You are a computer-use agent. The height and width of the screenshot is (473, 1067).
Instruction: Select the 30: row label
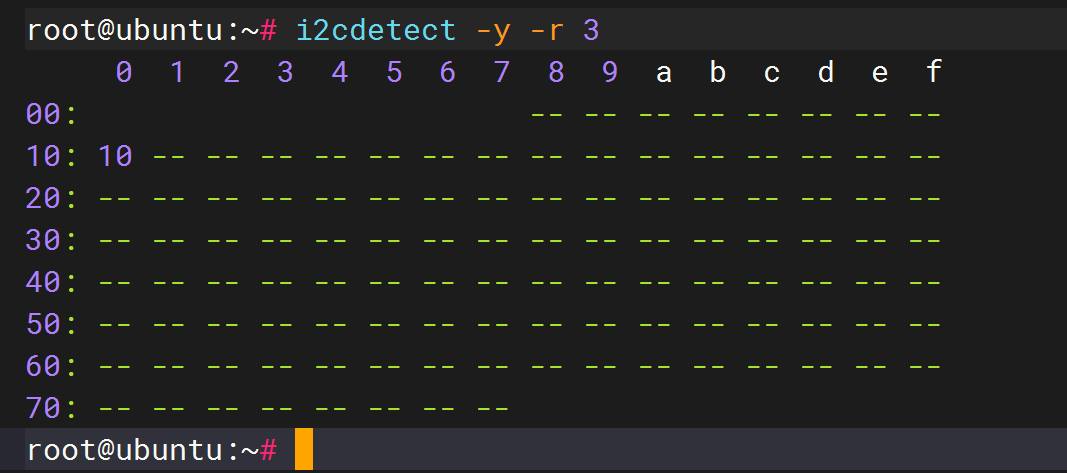(51, 240)
